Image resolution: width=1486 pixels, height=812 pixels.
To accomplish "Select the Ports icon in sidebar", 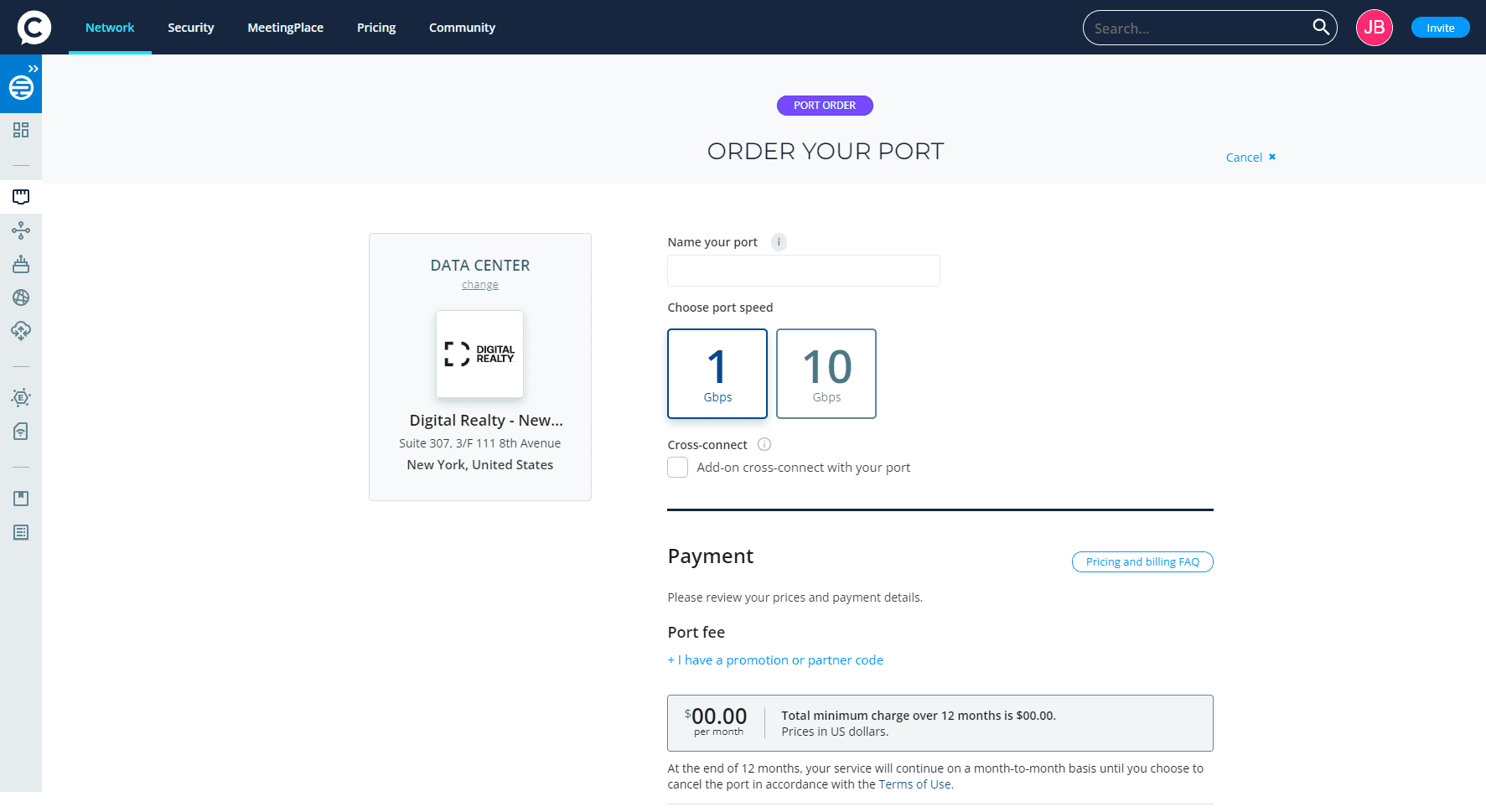I will pyautogui.click(x=21, y=197).
